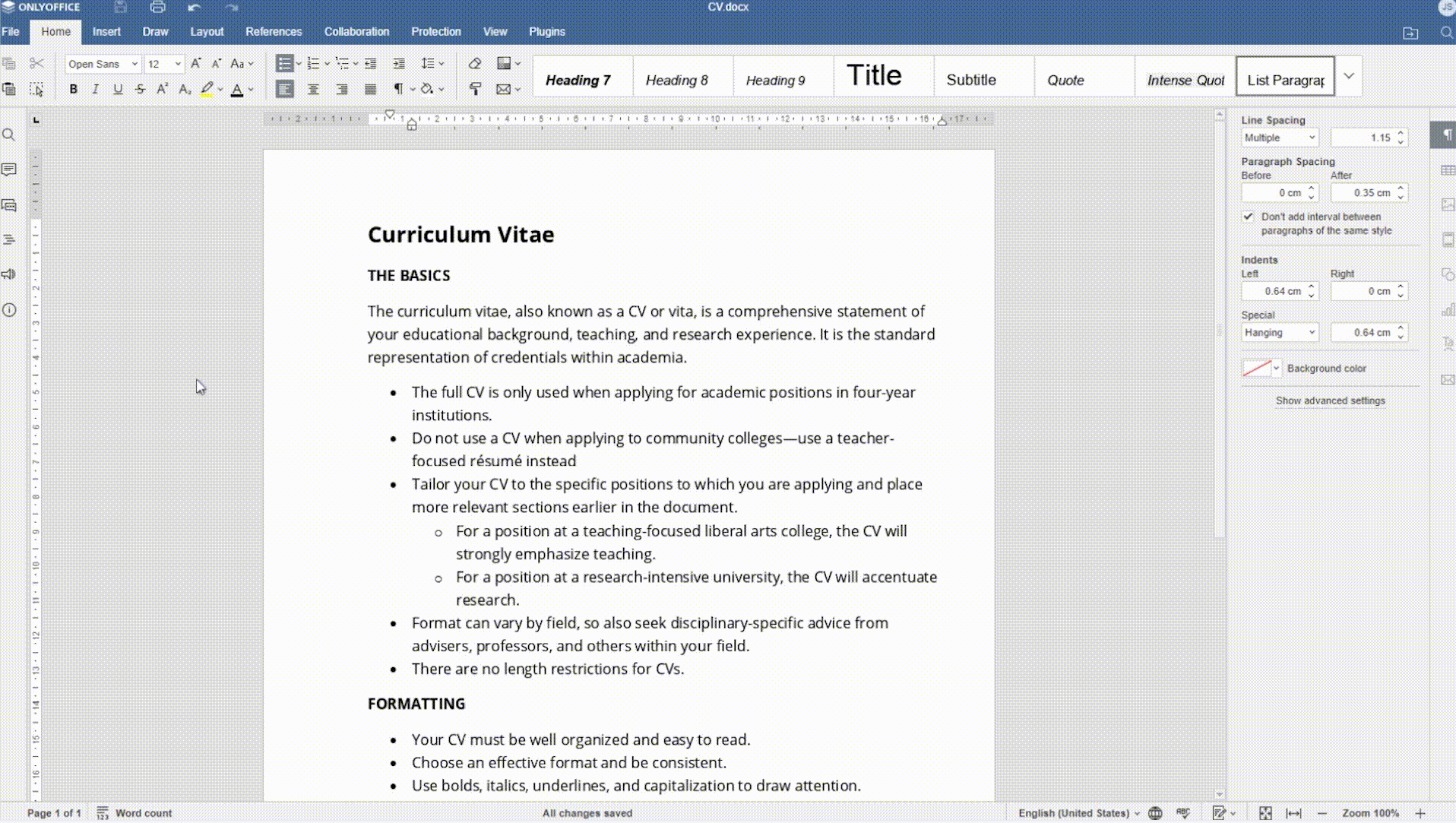1456x823 pixels.
Task: Click the Bold formatting icon
Action: 73,90
